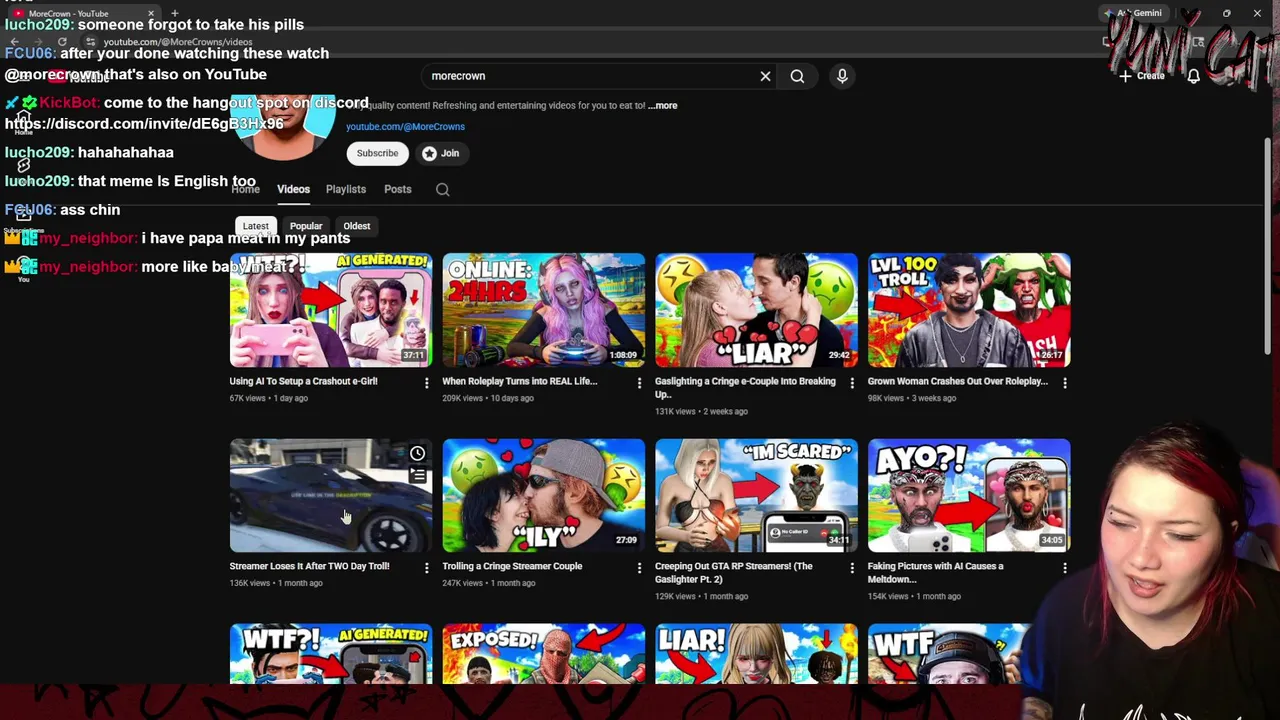Click title 'Streamer Loses It After TWO Day Troll!'
This screenshot has width=1280, height=720.
click(x=309, y=566)
